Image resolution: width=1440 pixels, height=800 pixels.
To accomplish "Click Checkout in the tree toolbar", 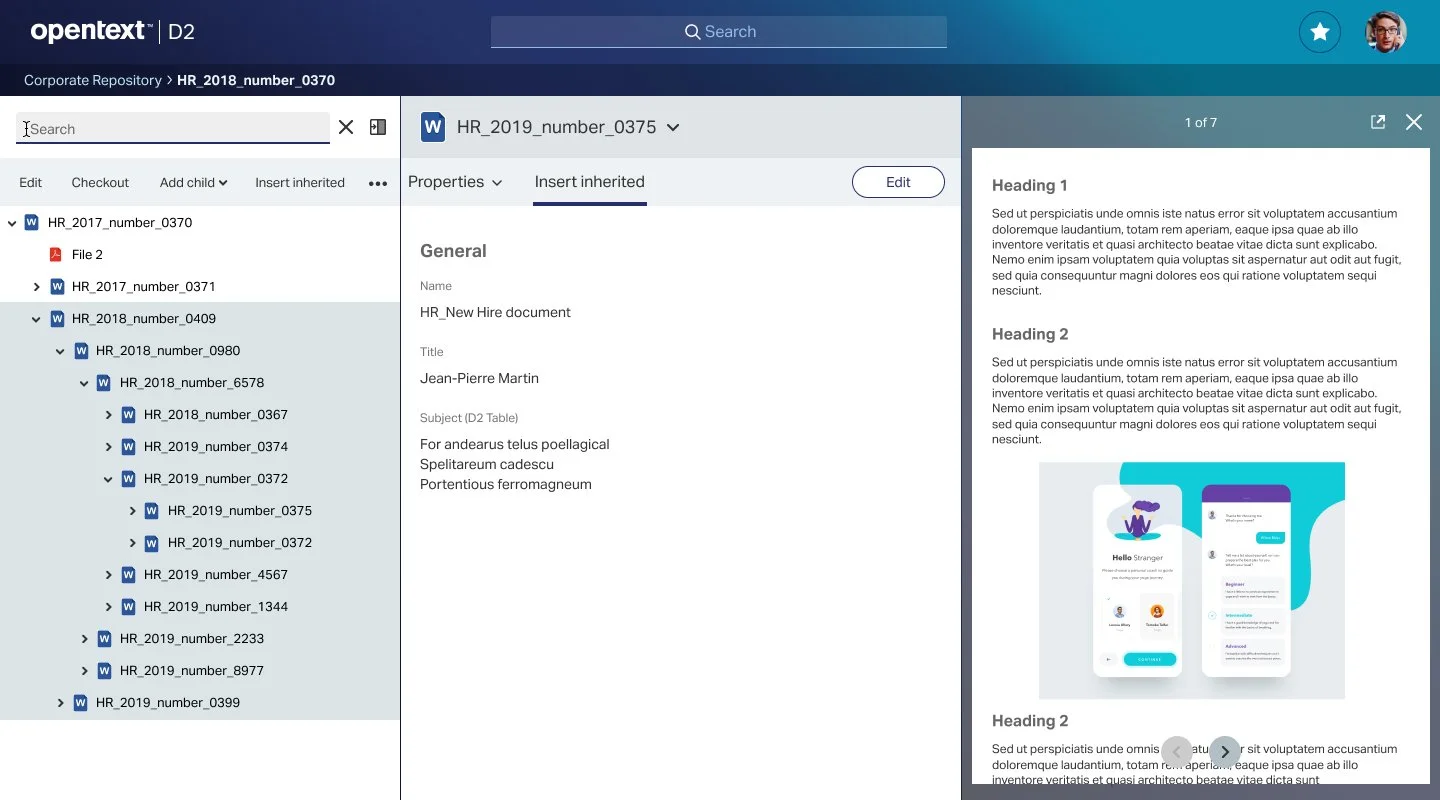I will 100,183.
